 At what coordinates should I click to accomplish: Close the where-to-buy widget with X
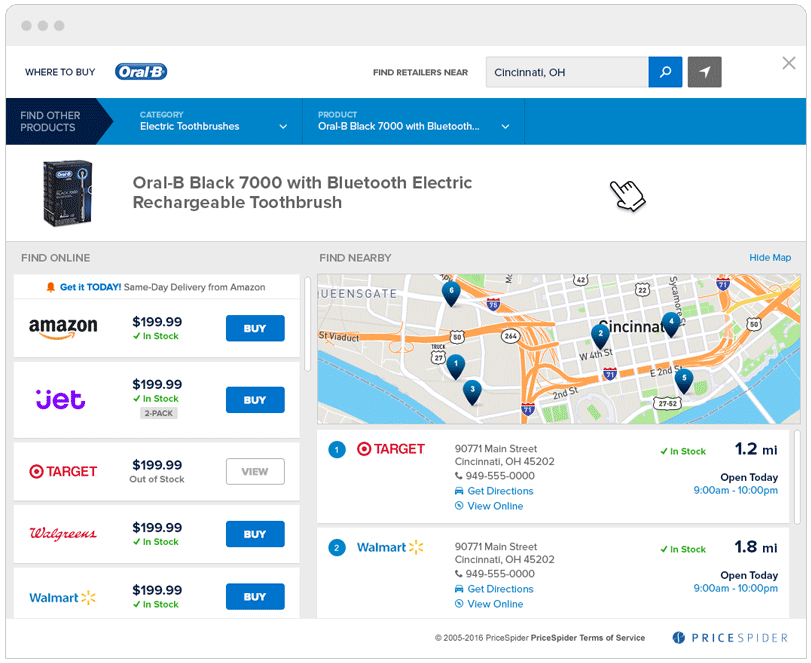pyautogui.click(x=789, y=63)
